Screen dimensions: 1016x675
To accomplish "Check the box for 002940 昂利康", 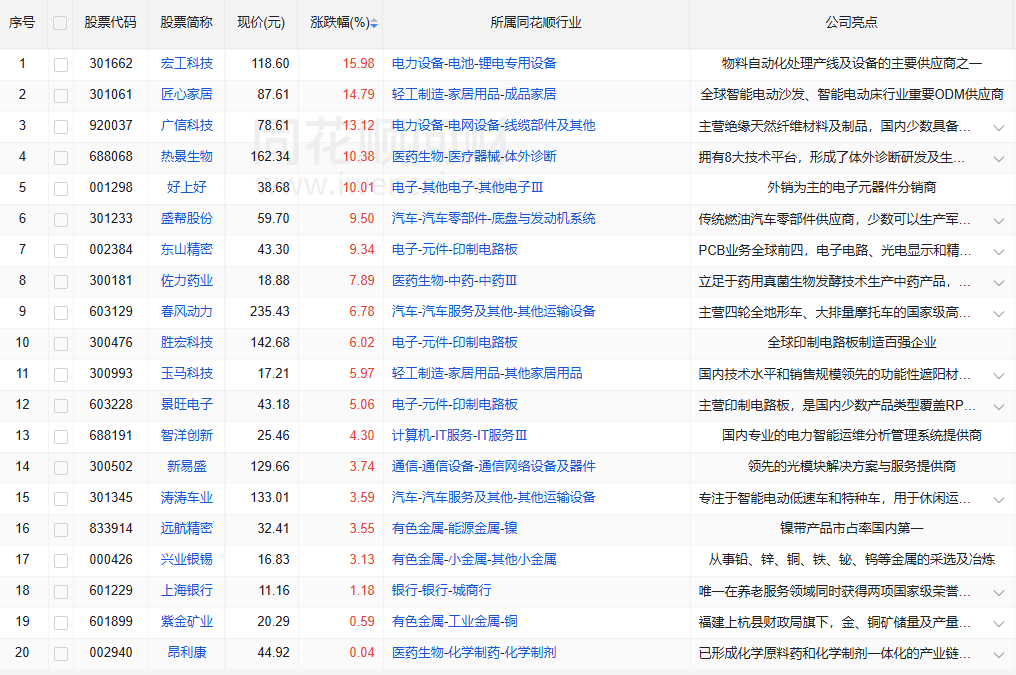I will click(61, 654).
